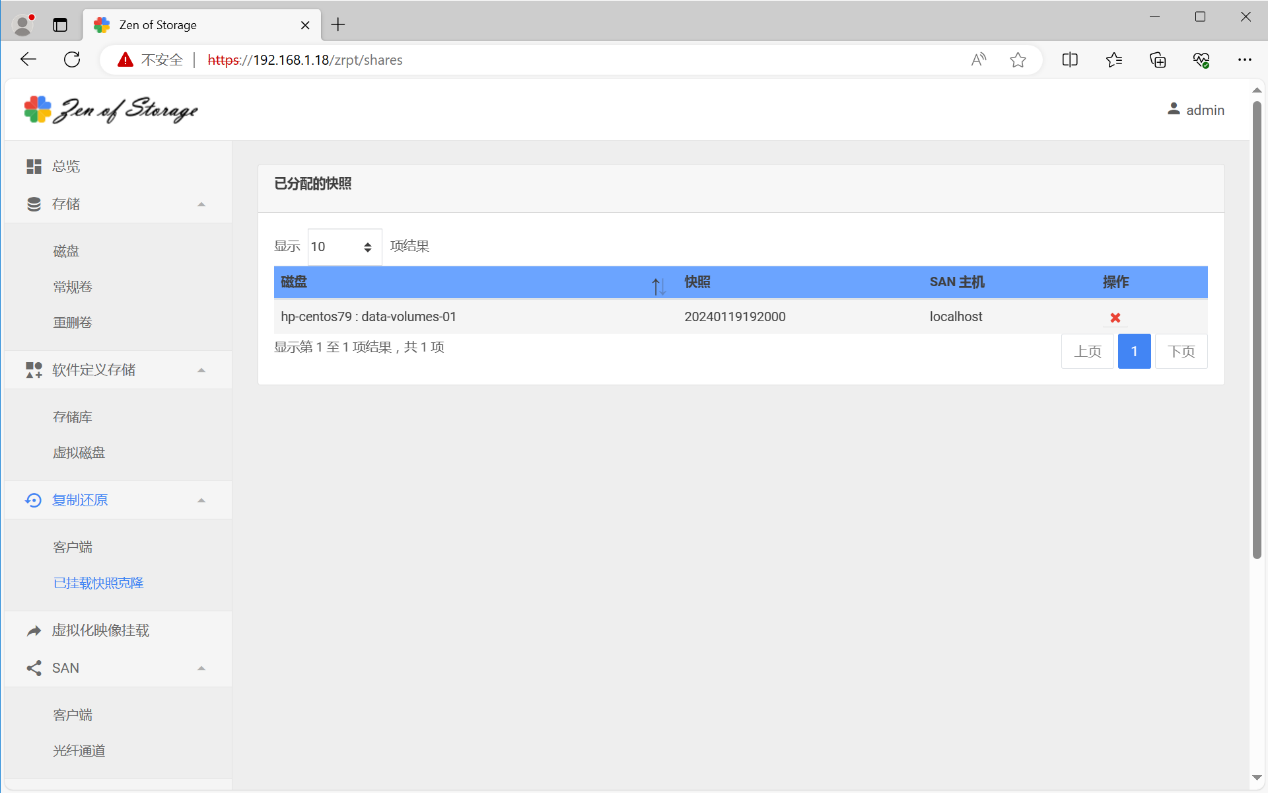This screenshot has height=793, width=1268.
Task: Open 虚拟化映像挂载 menu item
Action: 100,631
